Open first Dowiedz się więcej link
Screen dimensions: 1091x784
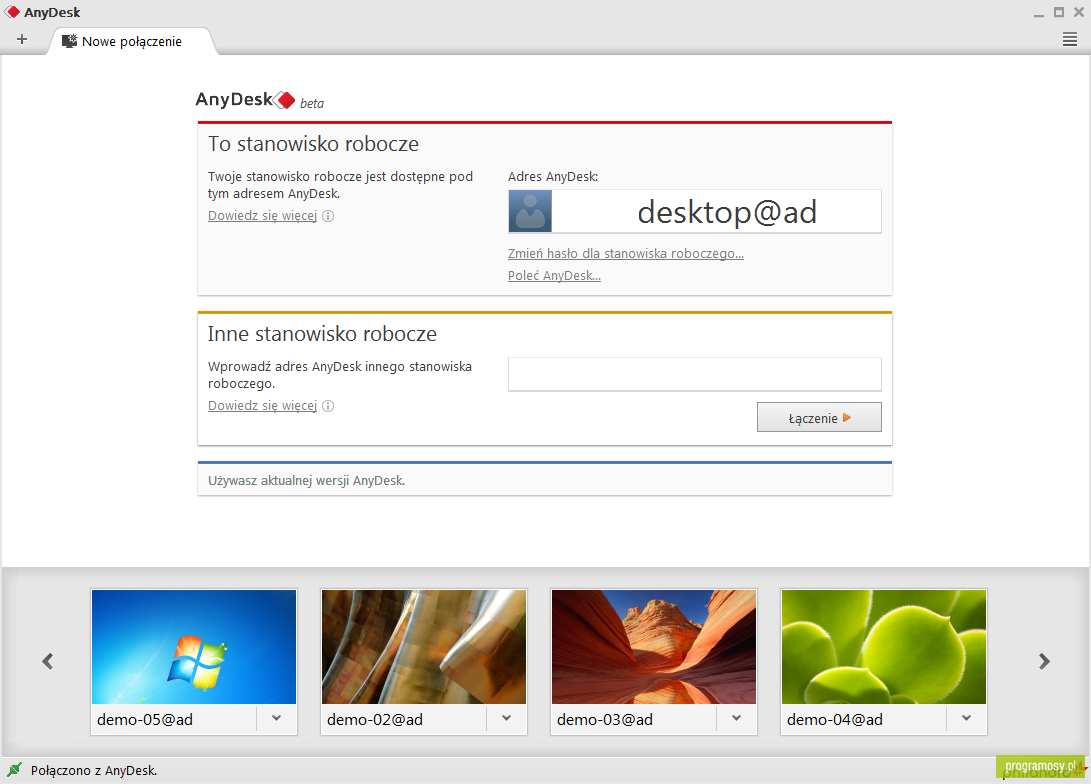(x=262, y=216)
